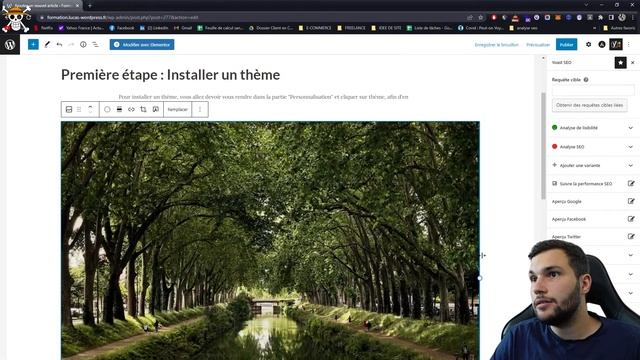The image size is (640, 360).
Task: Open the block inserter plus button
Action: [x=33, y=44]
